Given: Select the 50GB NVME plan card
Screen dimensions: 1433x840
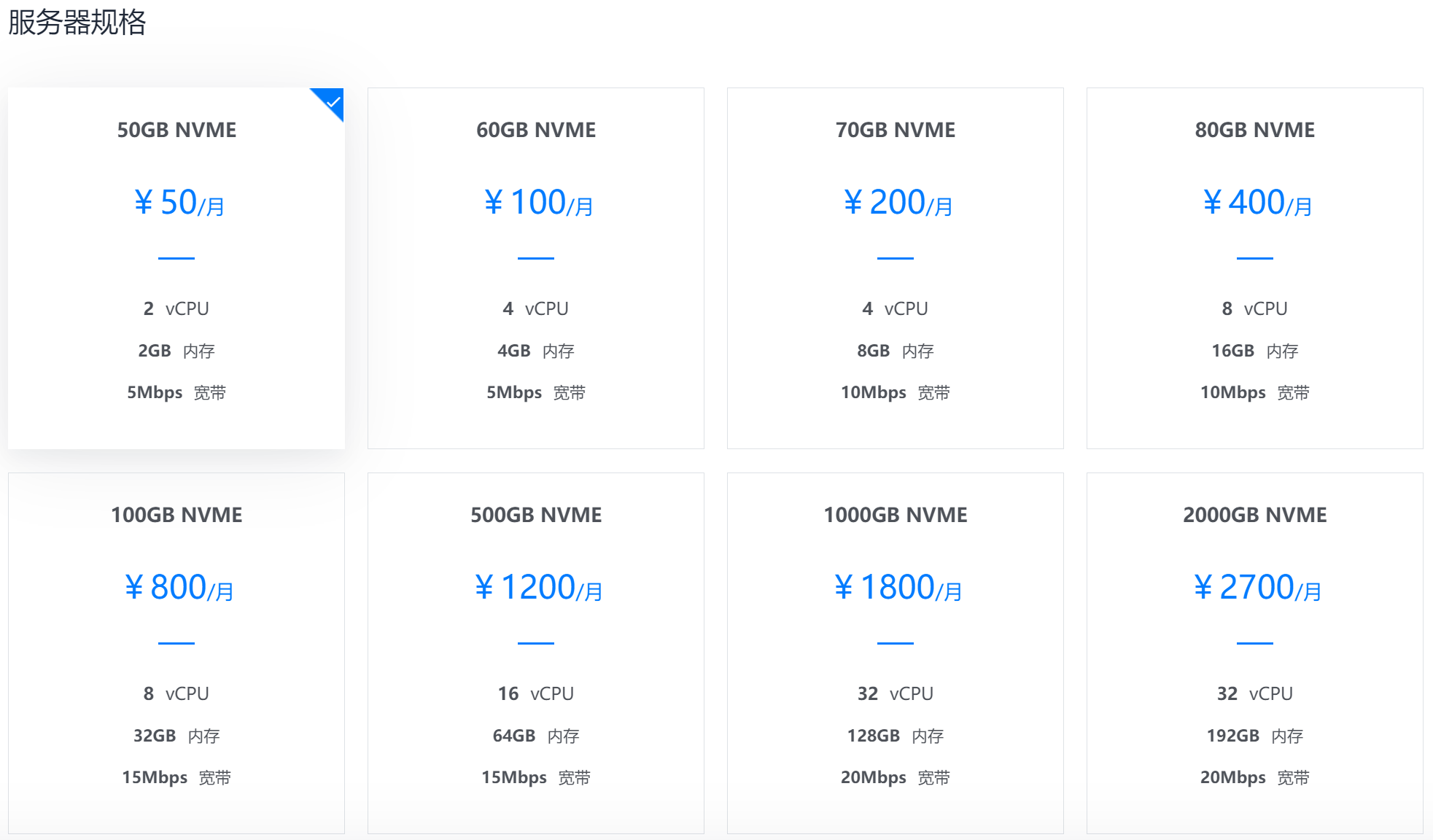Looking at the screenshot, I should pos(176,268).
